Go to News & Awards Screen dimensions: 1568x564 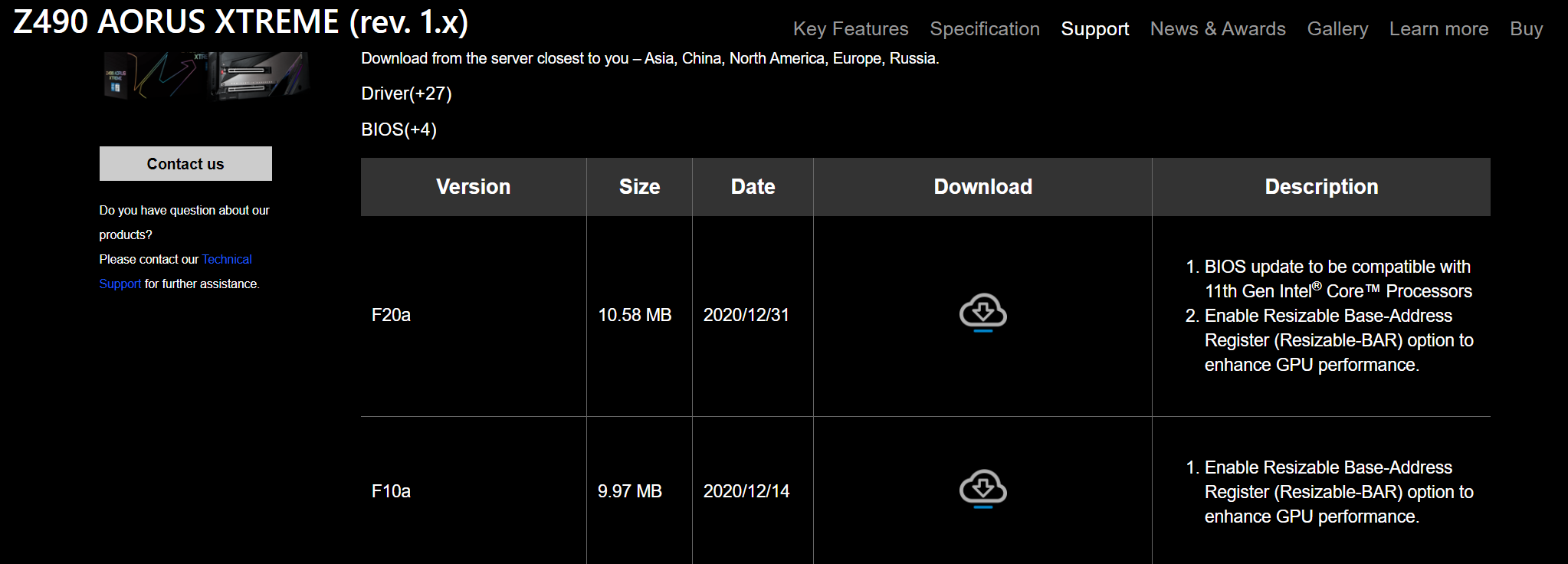click(x=1218, y=29)
